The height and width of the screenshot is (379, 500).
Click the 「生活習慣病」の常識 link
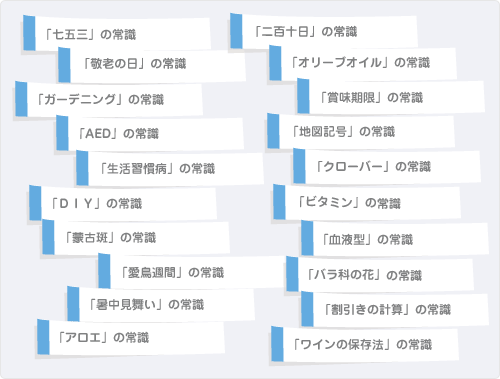click(x=170, y=168)
